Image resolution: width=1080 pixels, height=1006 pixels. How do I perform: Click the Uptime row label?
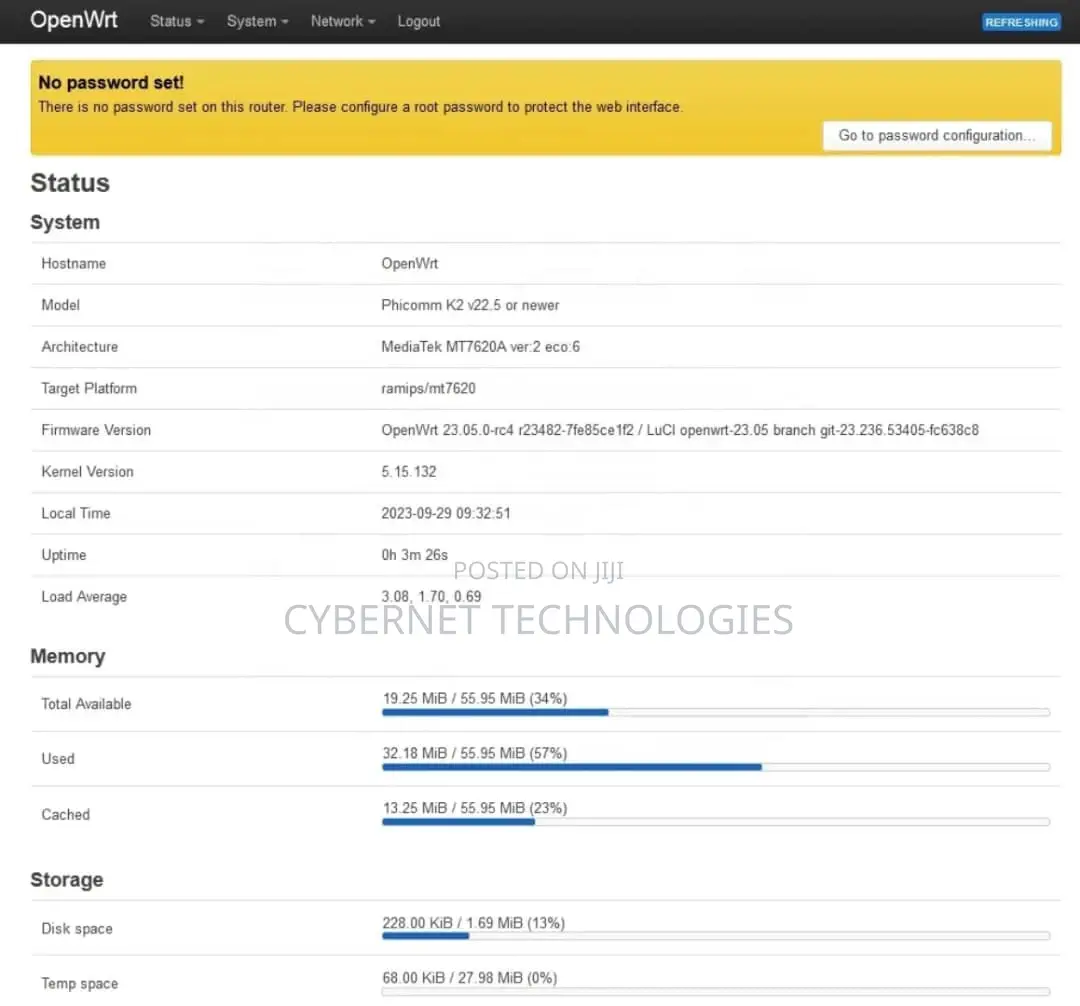click(x=64, y=555)
